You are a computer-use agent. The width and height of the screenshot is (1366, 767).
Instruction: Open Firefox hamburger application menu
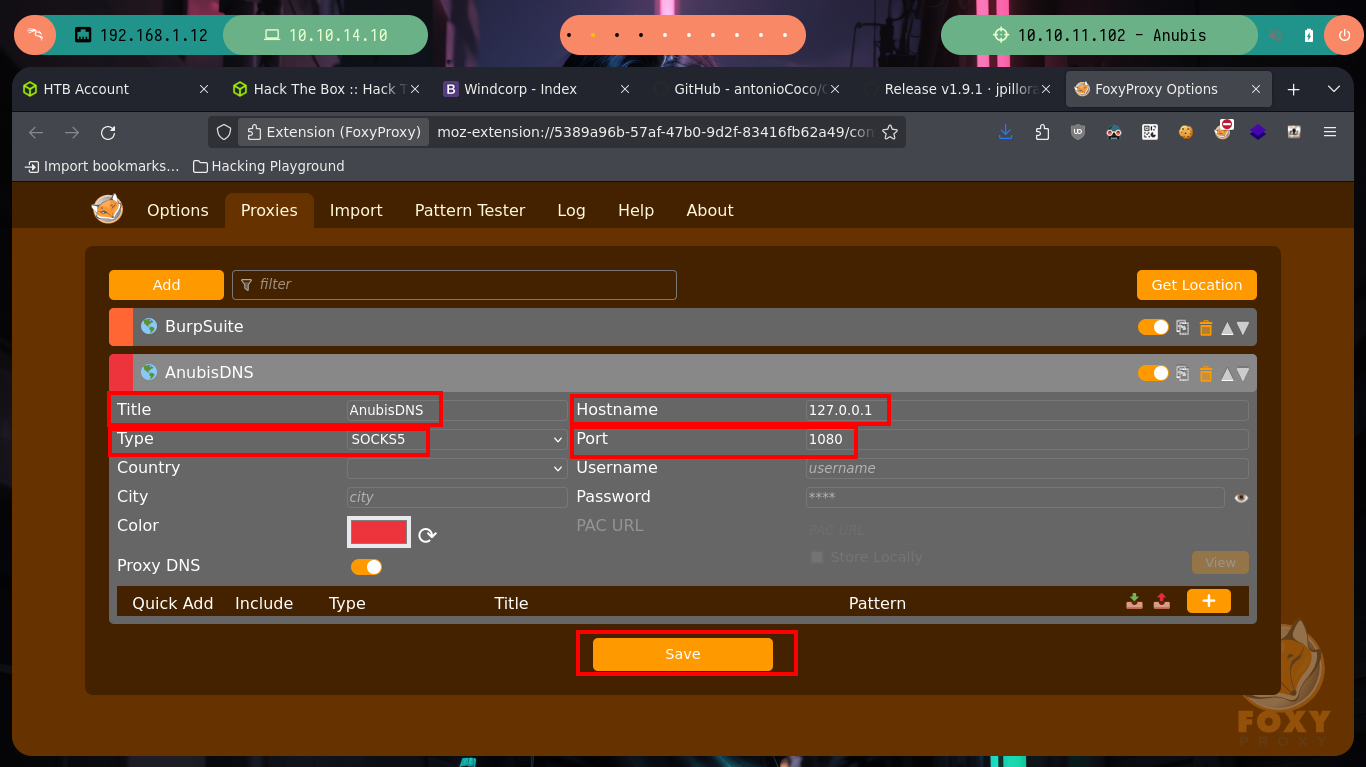tap(1330, 132)
